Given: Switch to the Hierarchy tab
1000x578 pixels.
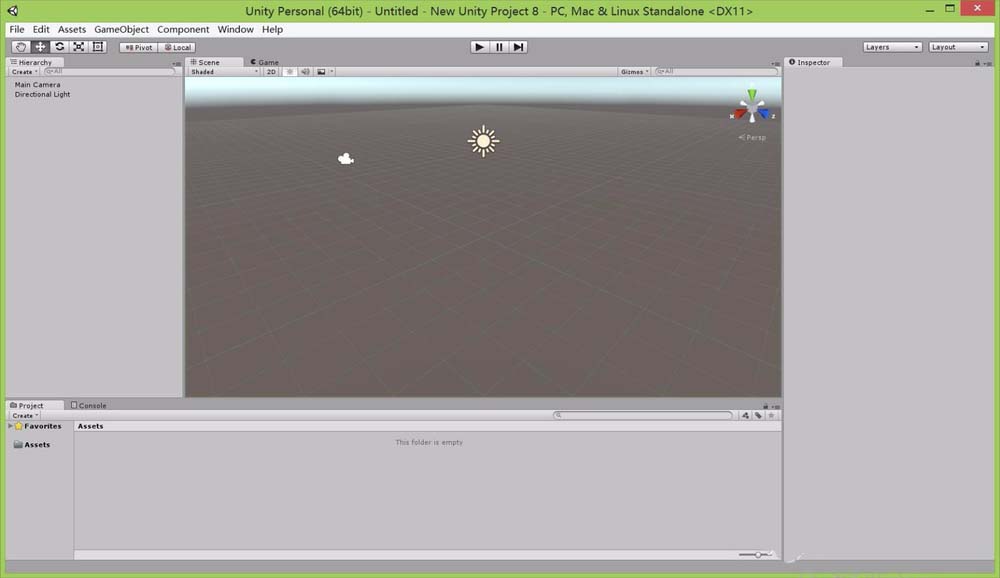Looking at the screenshot, I should 35,62.
